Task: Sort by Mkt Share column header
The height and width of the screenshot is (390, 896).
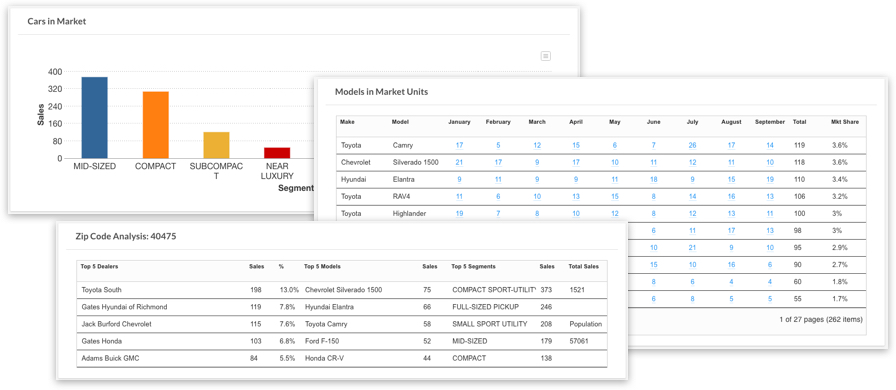Action: pyautogui.click(x=845, y=122)
